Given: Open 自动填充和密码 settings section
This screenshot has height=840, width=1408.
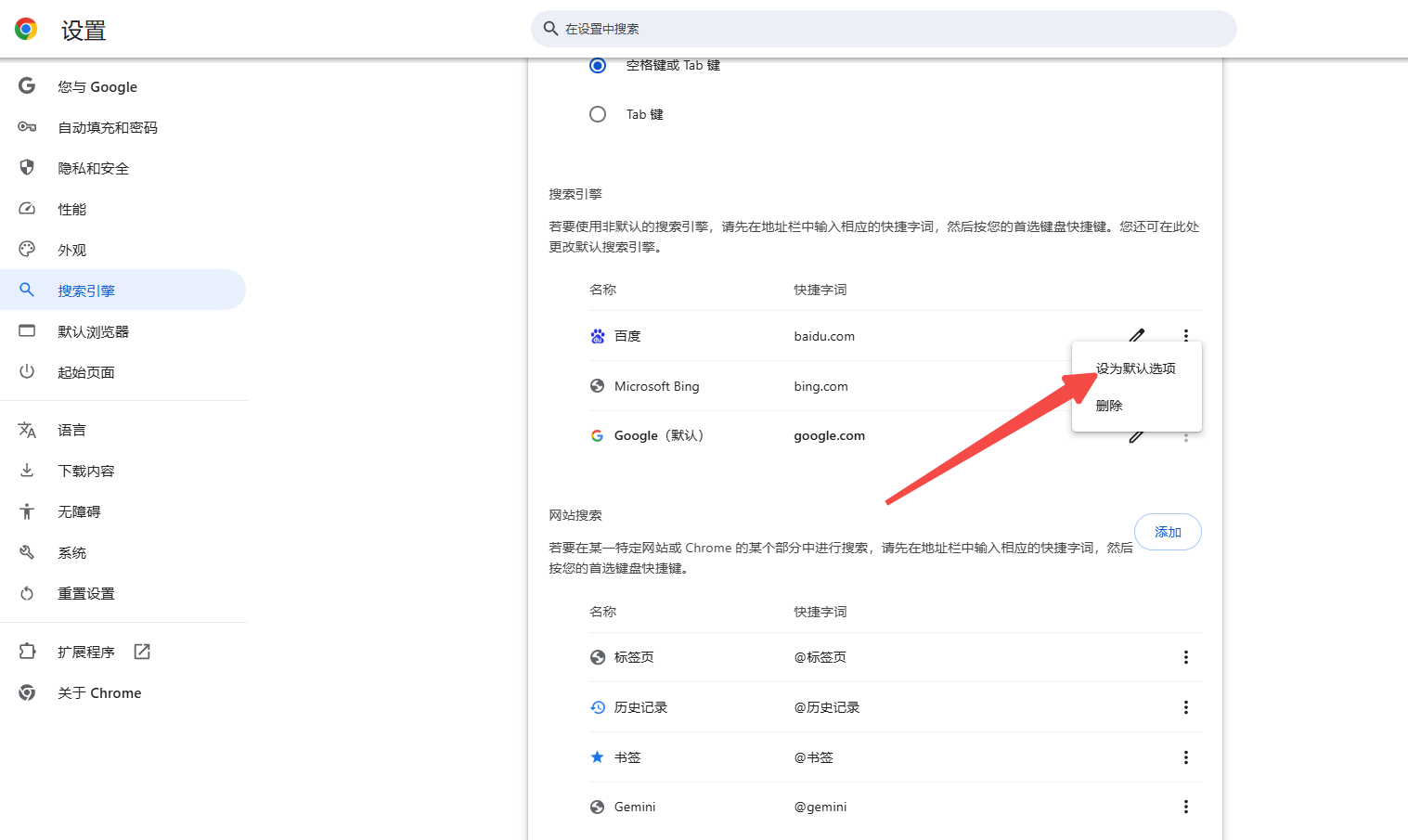Looking at the screenshot, I should point(123,127).
